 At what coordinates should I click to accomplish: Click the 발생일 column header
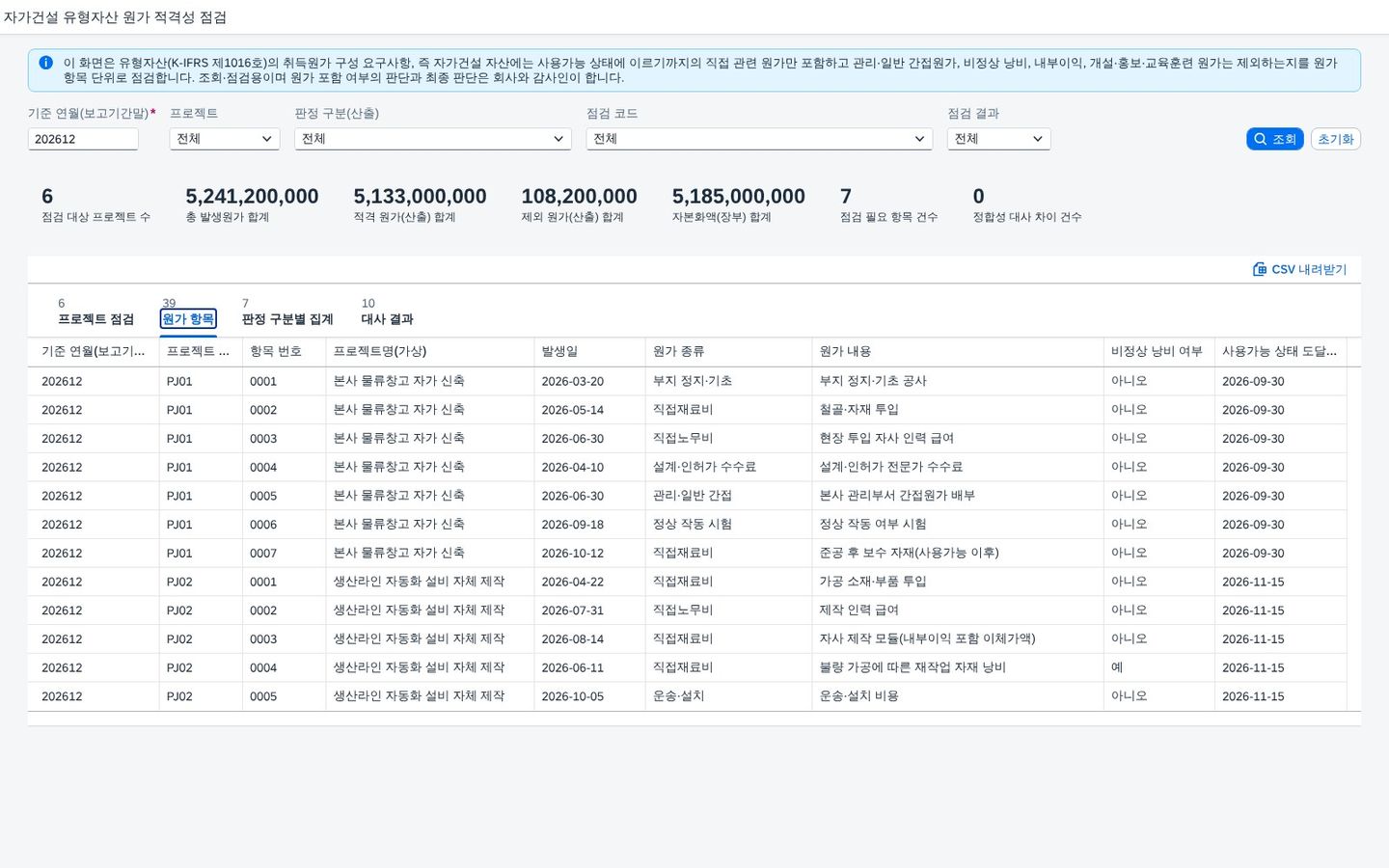coord(589,352)
